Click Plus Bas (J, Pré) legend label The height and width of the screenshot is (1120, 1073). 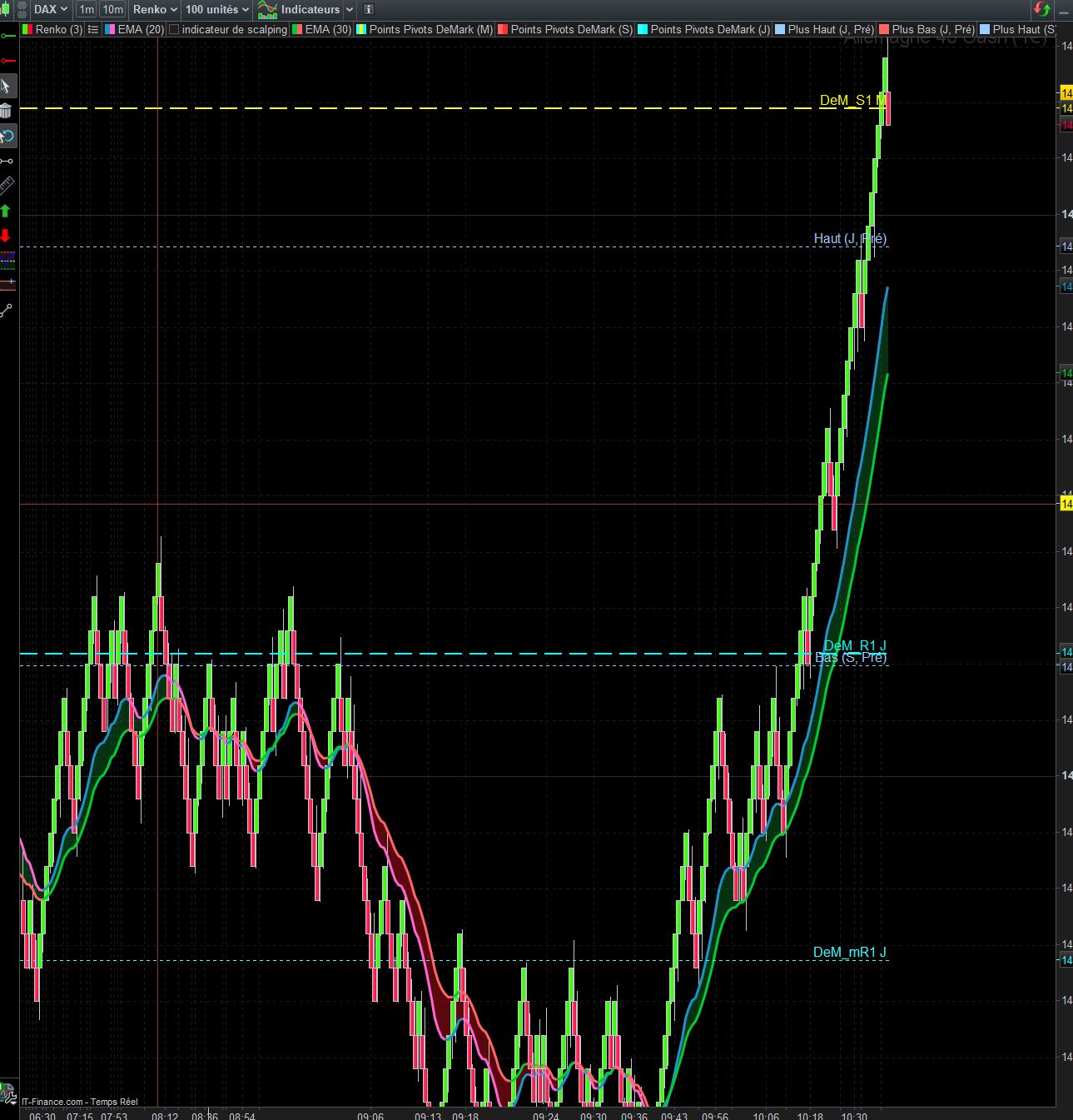933,29
